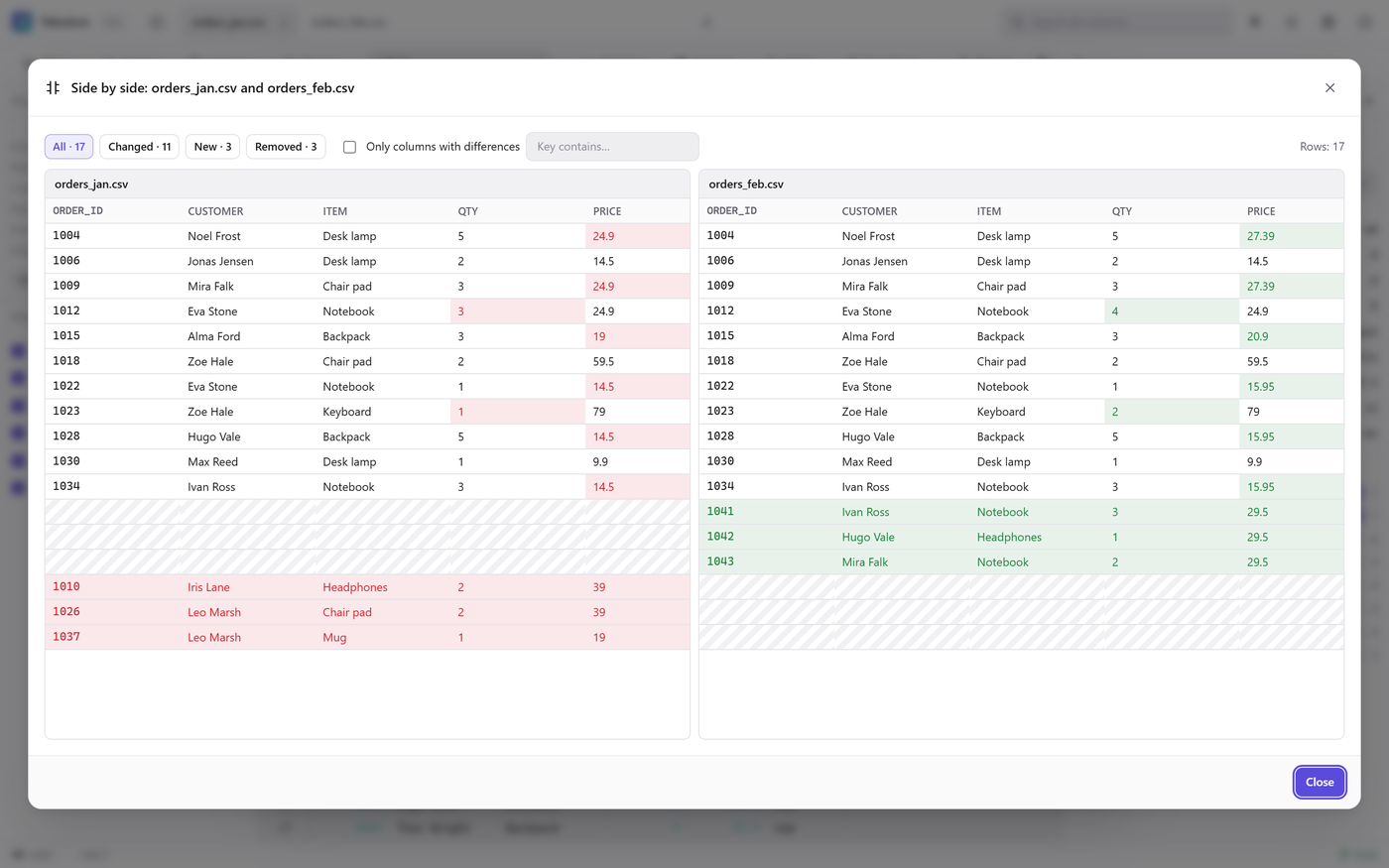The height and width of the screenshot is (868, 1389).
Task: Click QTY header in orders_jan.csv table
Action: point(468,211)
